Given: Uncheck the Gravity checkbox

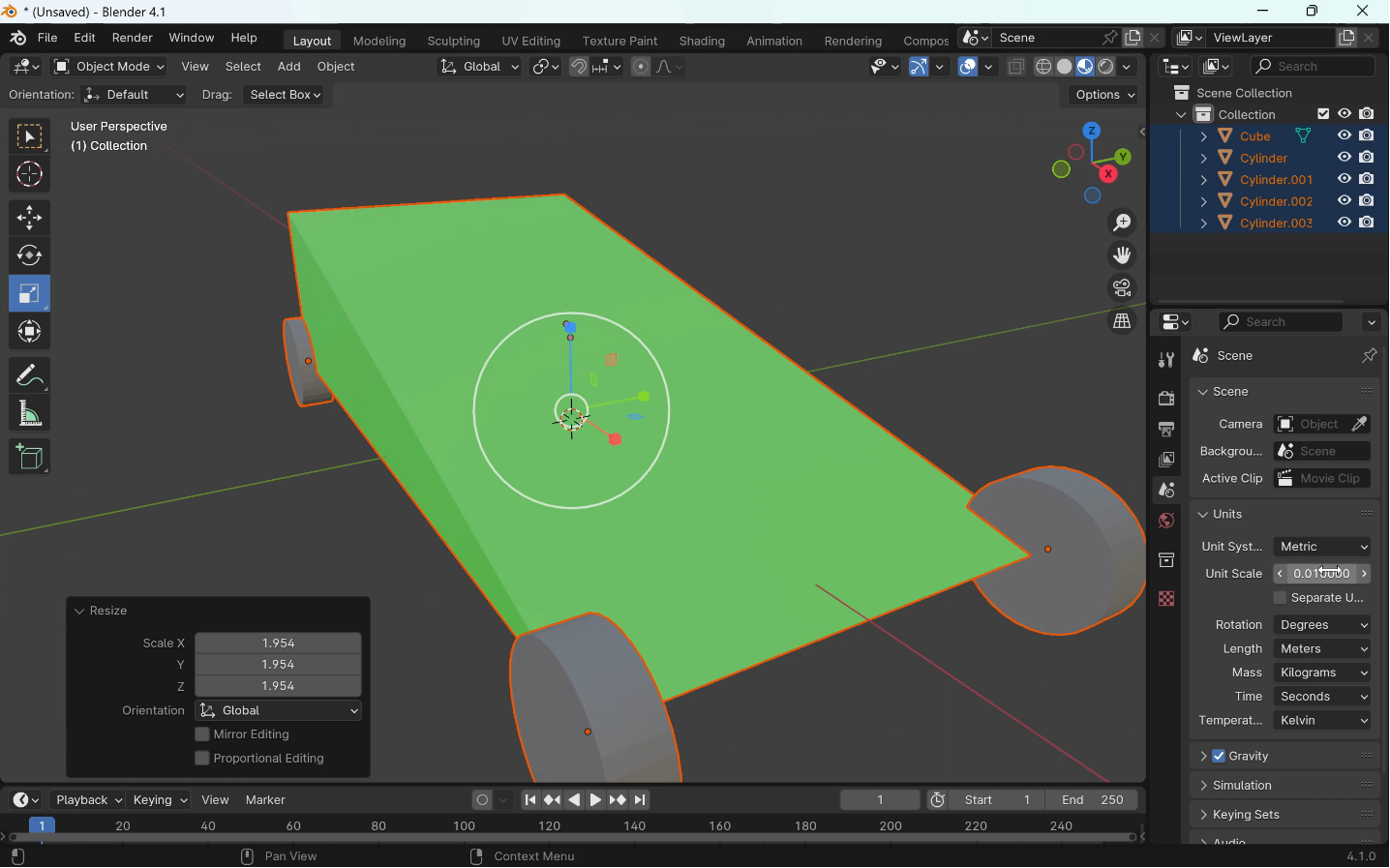Looking at the screenshot, I should pos(1220,758).
